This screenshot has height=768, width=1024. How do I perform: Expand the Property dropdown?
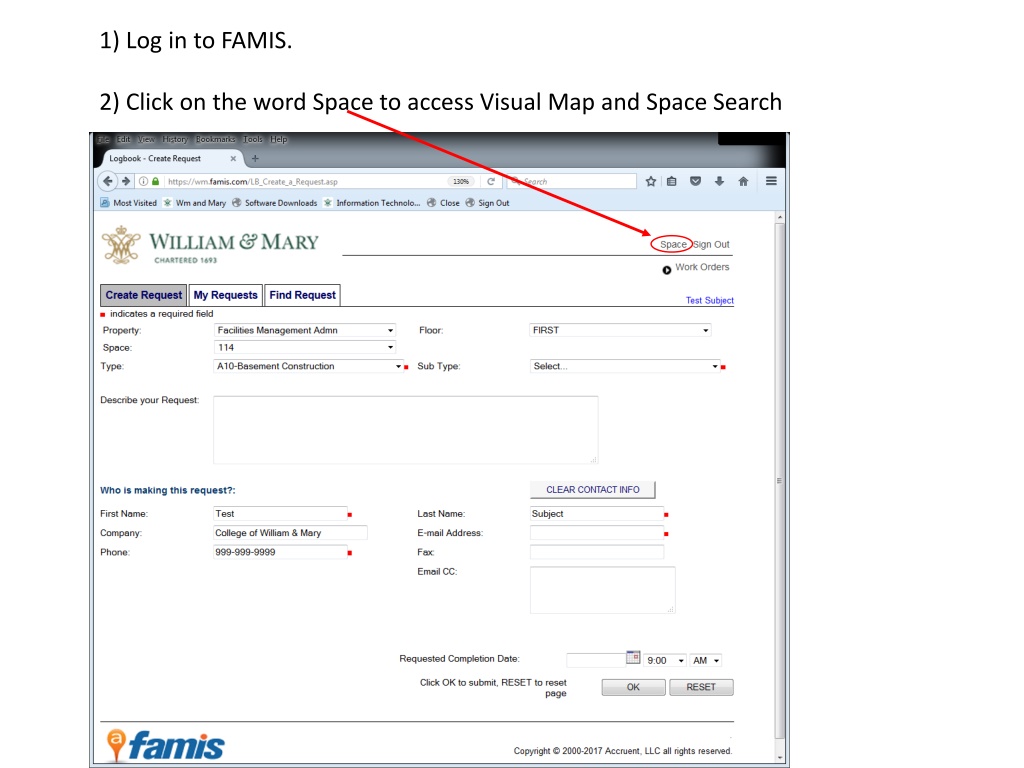pos(305,330)
